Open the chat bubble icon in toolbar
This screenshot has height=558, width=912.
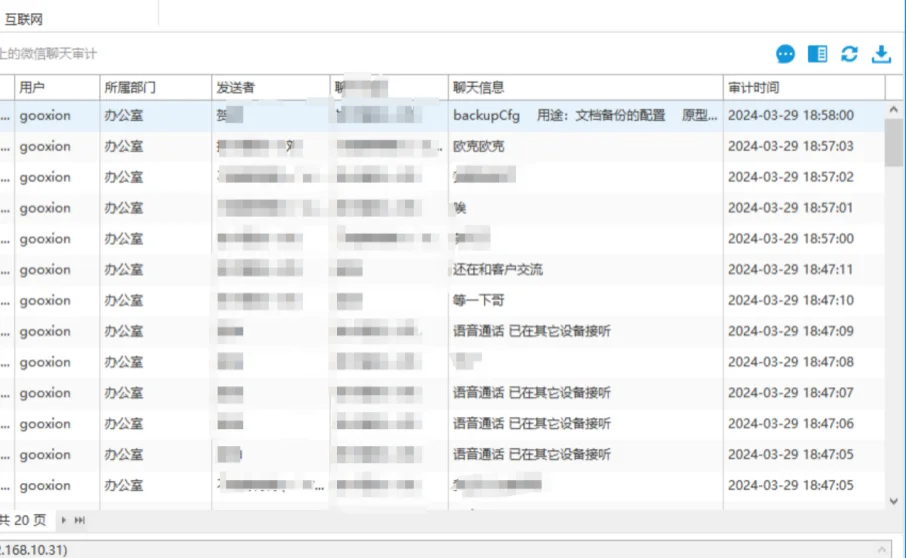785,54
